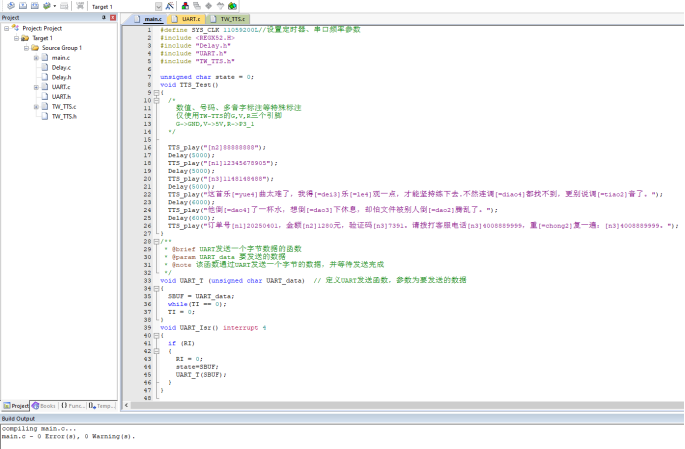Open the Pack Installer toolbar icon
Viewport: 685px width, 449px height.
click(x=232, y=6)
